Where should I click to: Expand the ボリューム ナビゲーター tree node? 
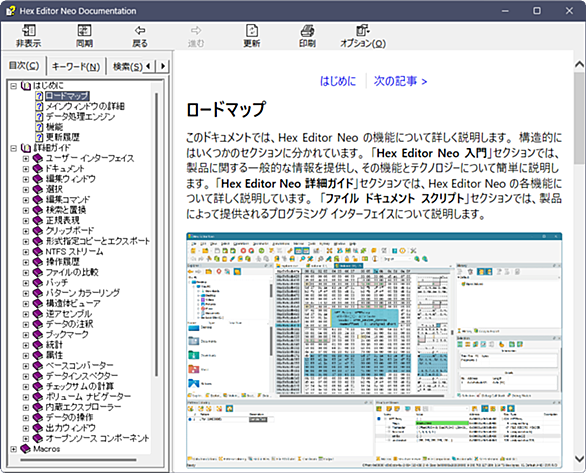pyautogui.click(x=26, y=397)
